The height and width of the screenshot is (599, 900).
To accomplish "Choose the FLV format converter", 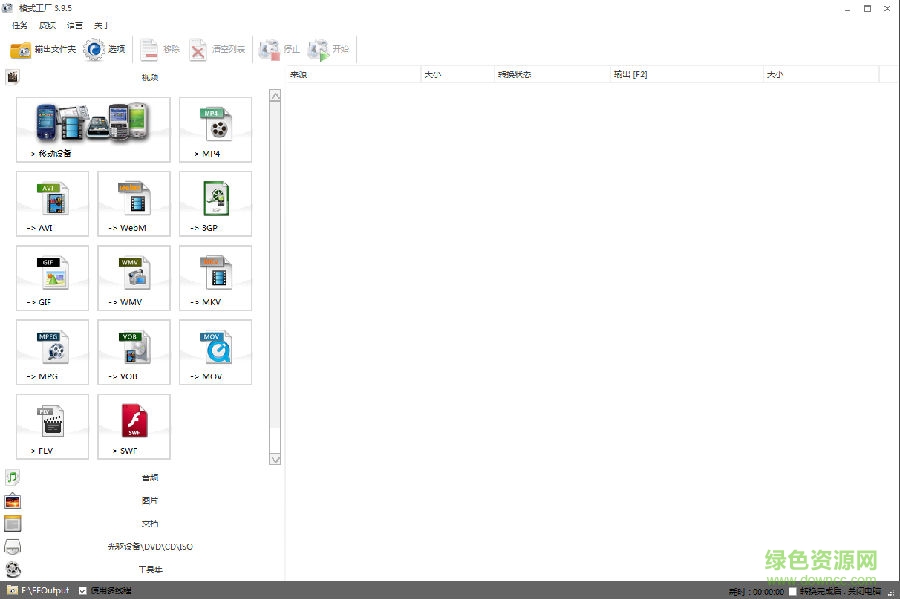I will point(52,426).
